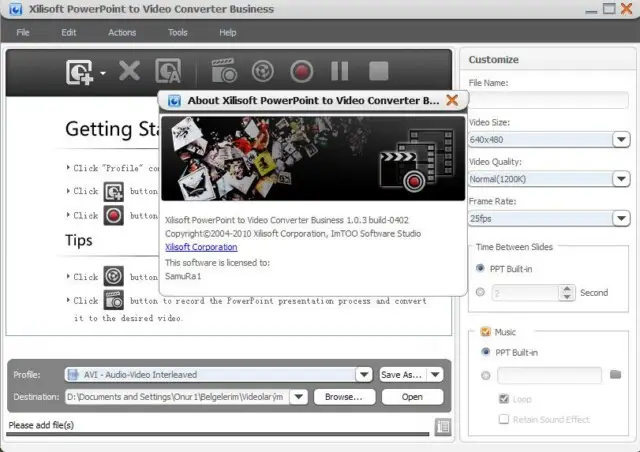Maximize the main application window

point(609,9)
